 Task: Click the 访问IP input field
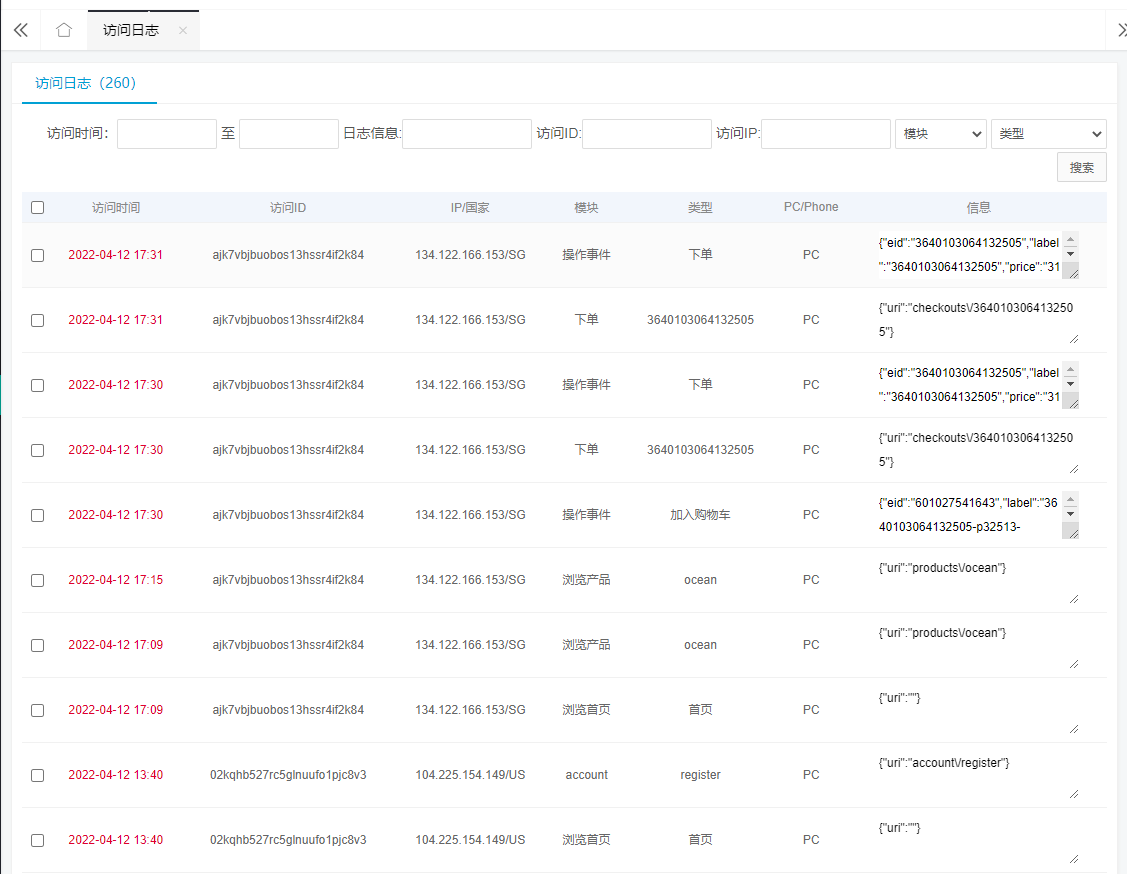point(826,134)
